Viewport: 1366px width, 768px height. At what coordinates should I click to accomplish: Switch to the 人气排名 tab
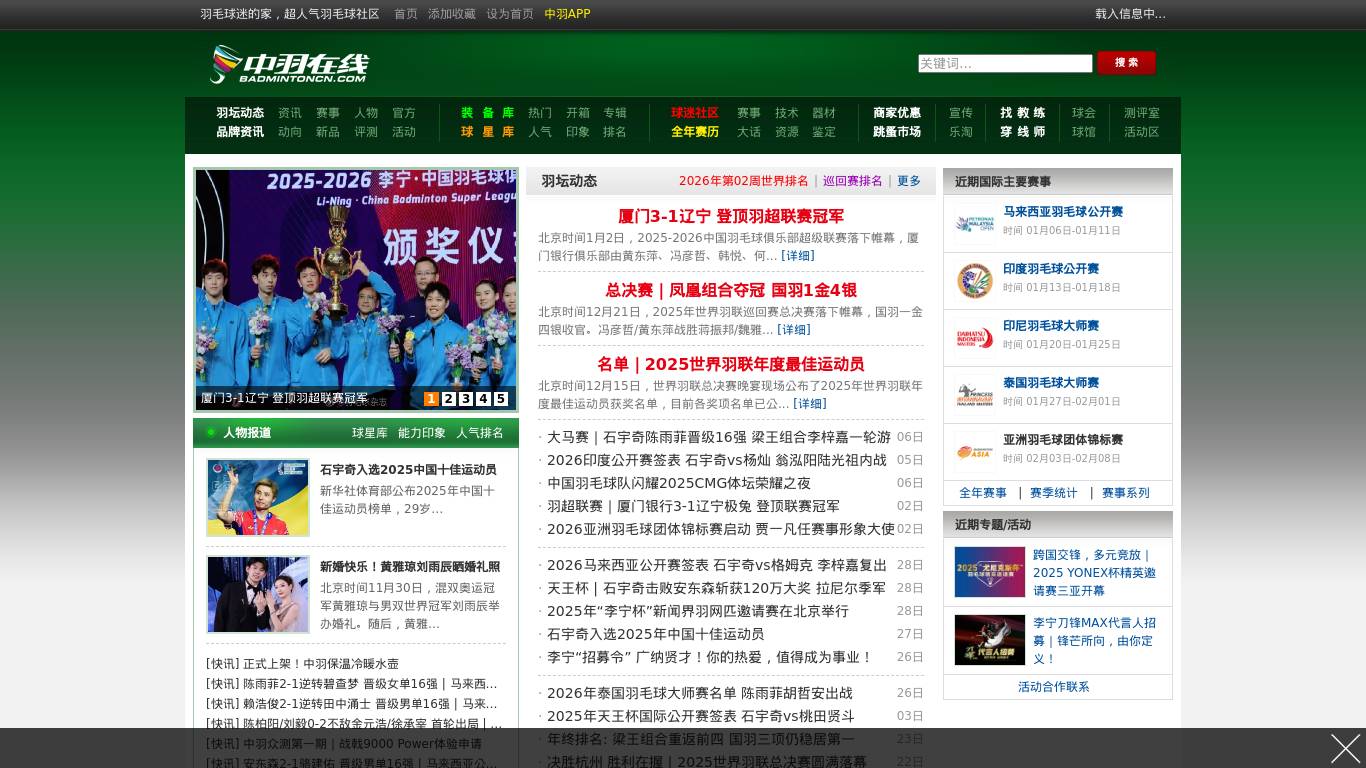click(x=479, y=433)
